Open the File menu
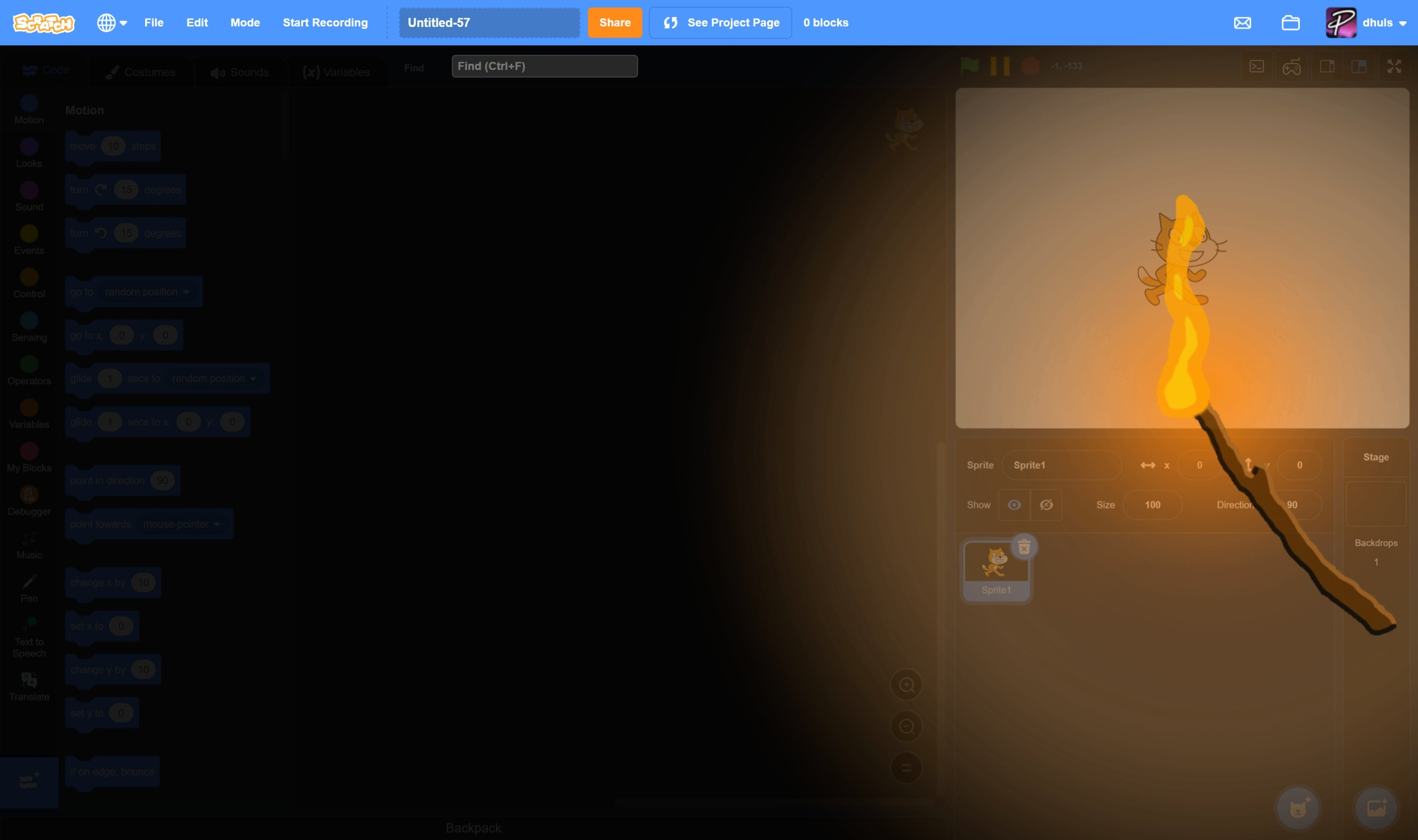The image size is (1418, 840). tap(153, 23)
